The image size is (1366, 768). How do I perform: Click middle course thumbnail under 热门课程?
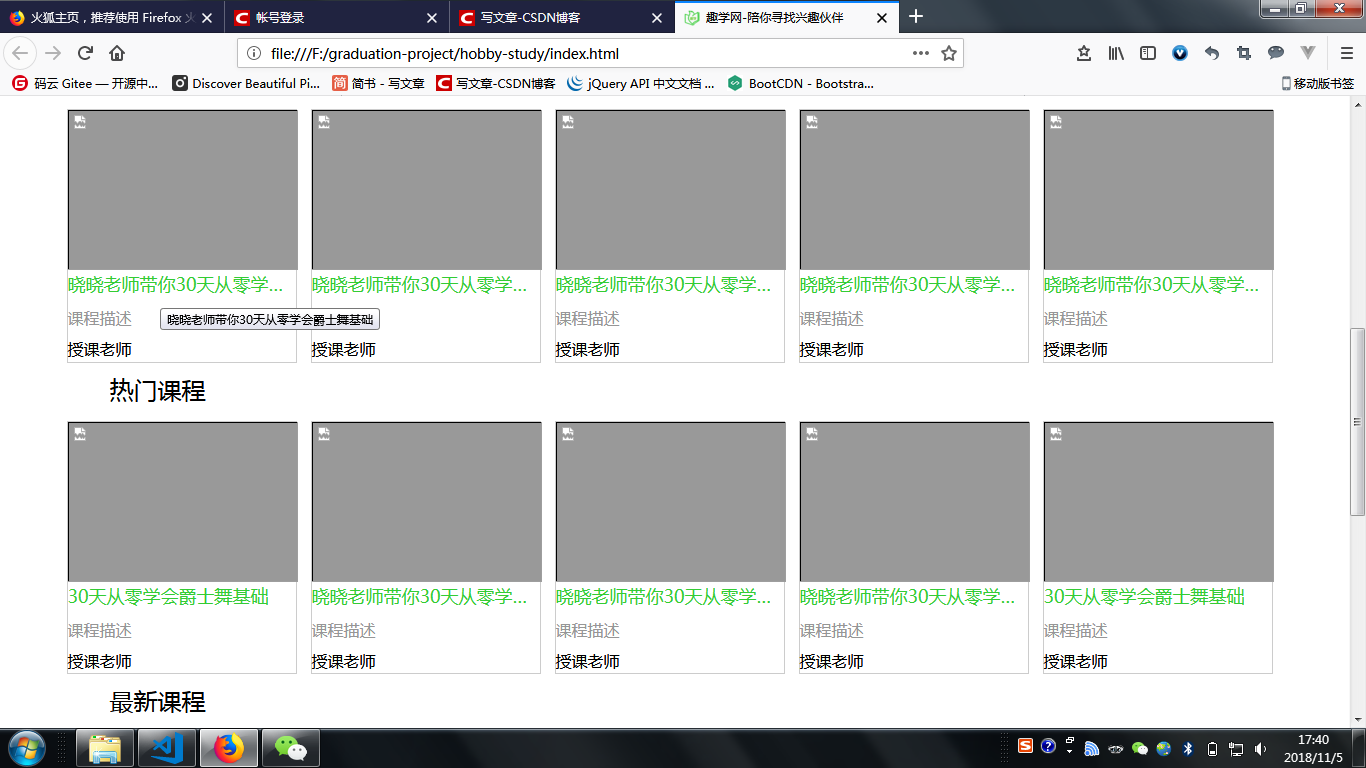click(x=671, y=502)
